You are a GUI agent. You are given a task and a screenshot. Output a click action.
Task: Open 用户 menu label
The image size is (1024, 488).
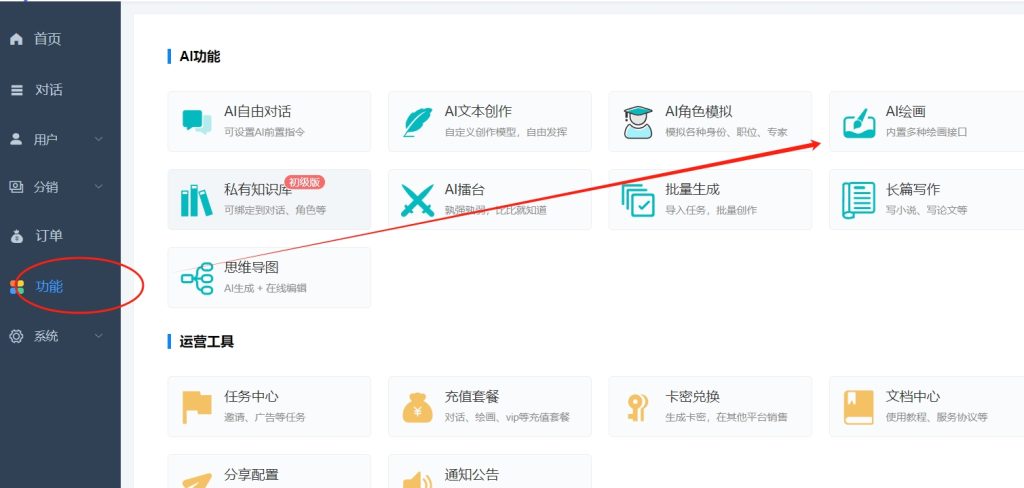coord(46,140)
